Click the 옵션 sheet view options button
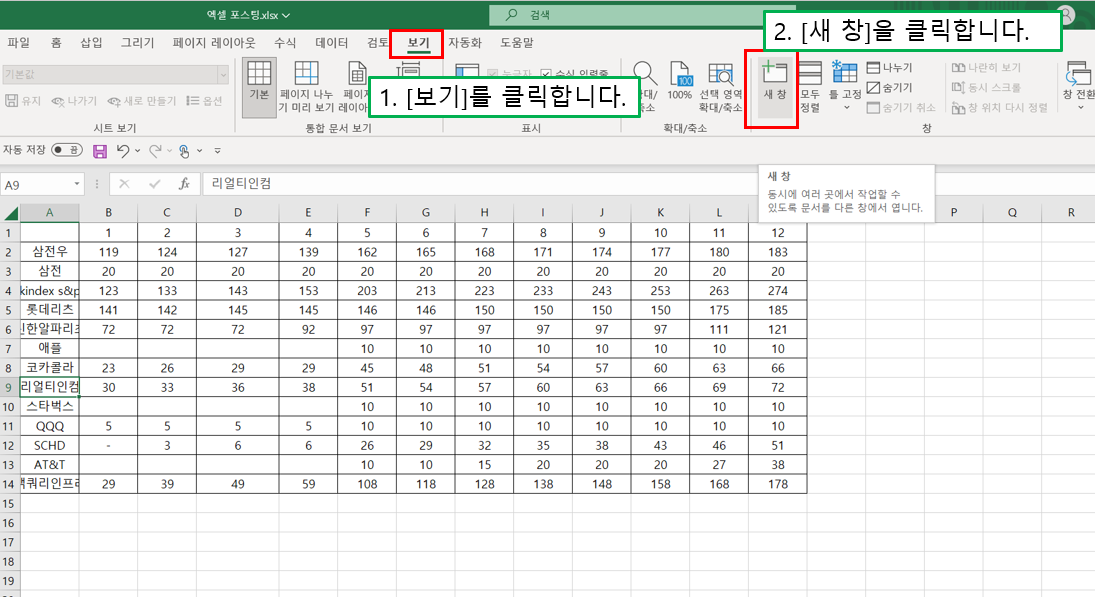This screenshot has height=597, width=1095. 204,101
